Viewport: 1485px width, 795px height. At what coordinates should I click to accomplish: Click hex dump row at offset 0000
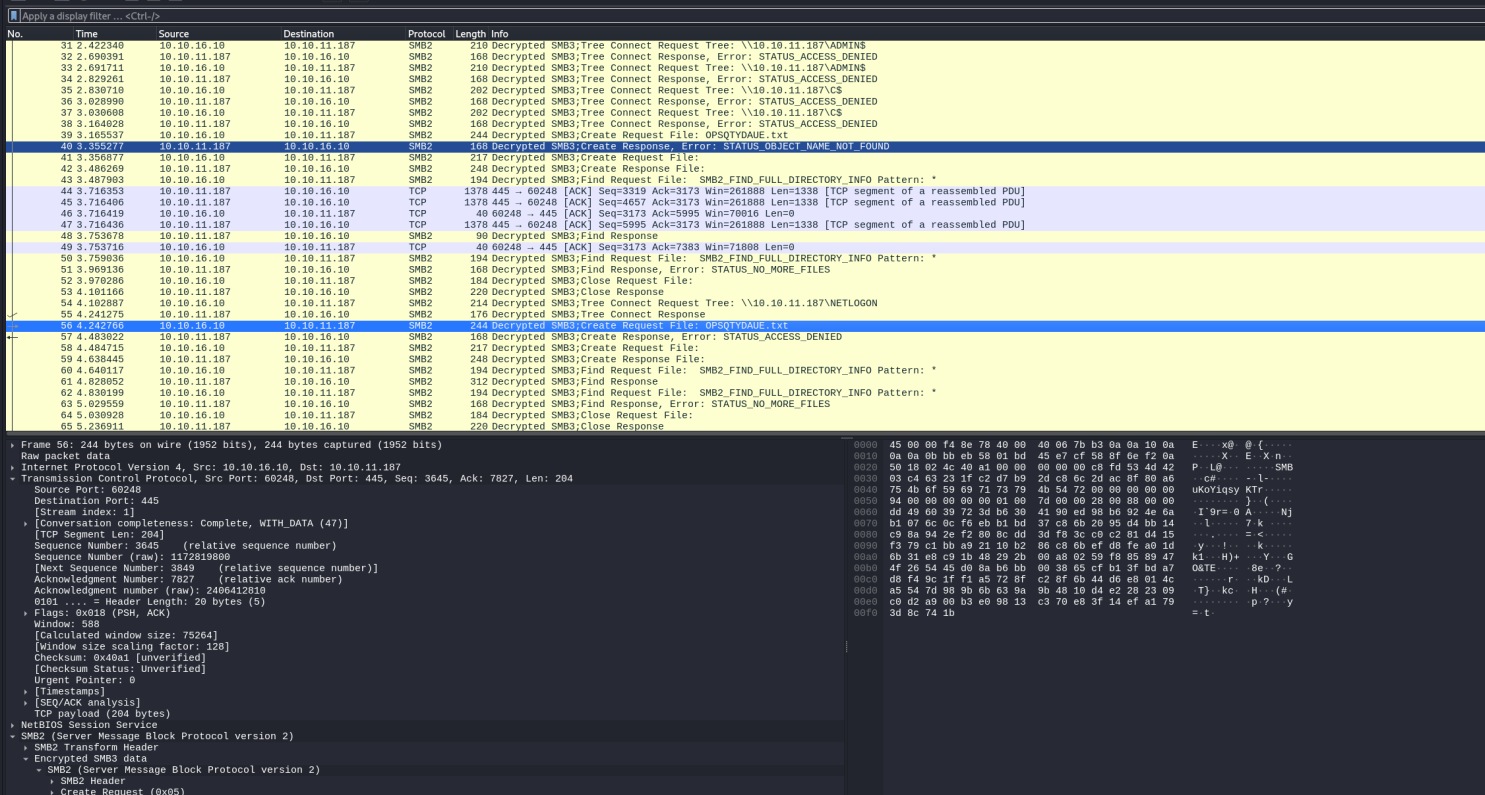point(1074,445)
